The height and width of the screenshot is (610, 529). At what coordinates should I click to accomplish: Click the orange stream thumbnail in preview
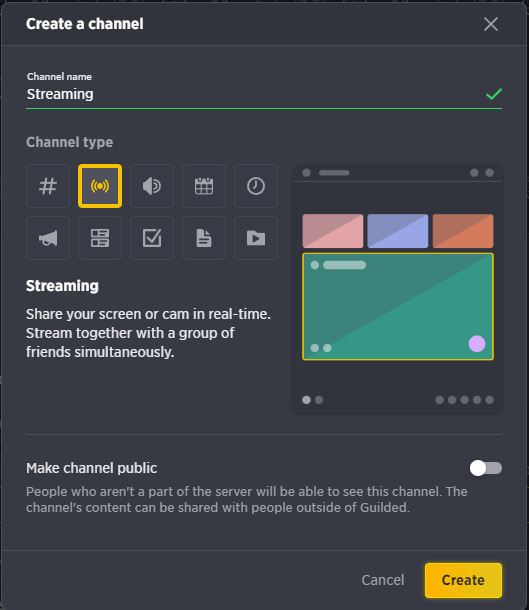click(463, 231)
